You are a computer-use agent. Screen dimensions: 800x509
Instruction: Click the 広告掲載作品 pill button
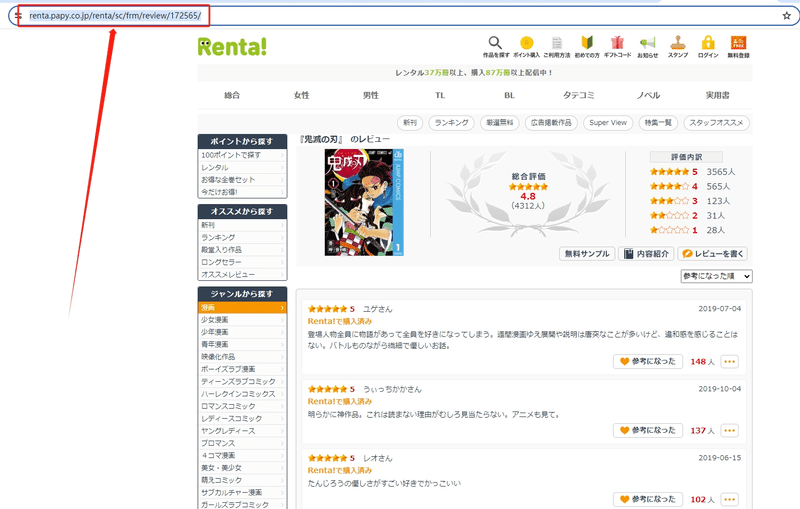click(551, 123)
